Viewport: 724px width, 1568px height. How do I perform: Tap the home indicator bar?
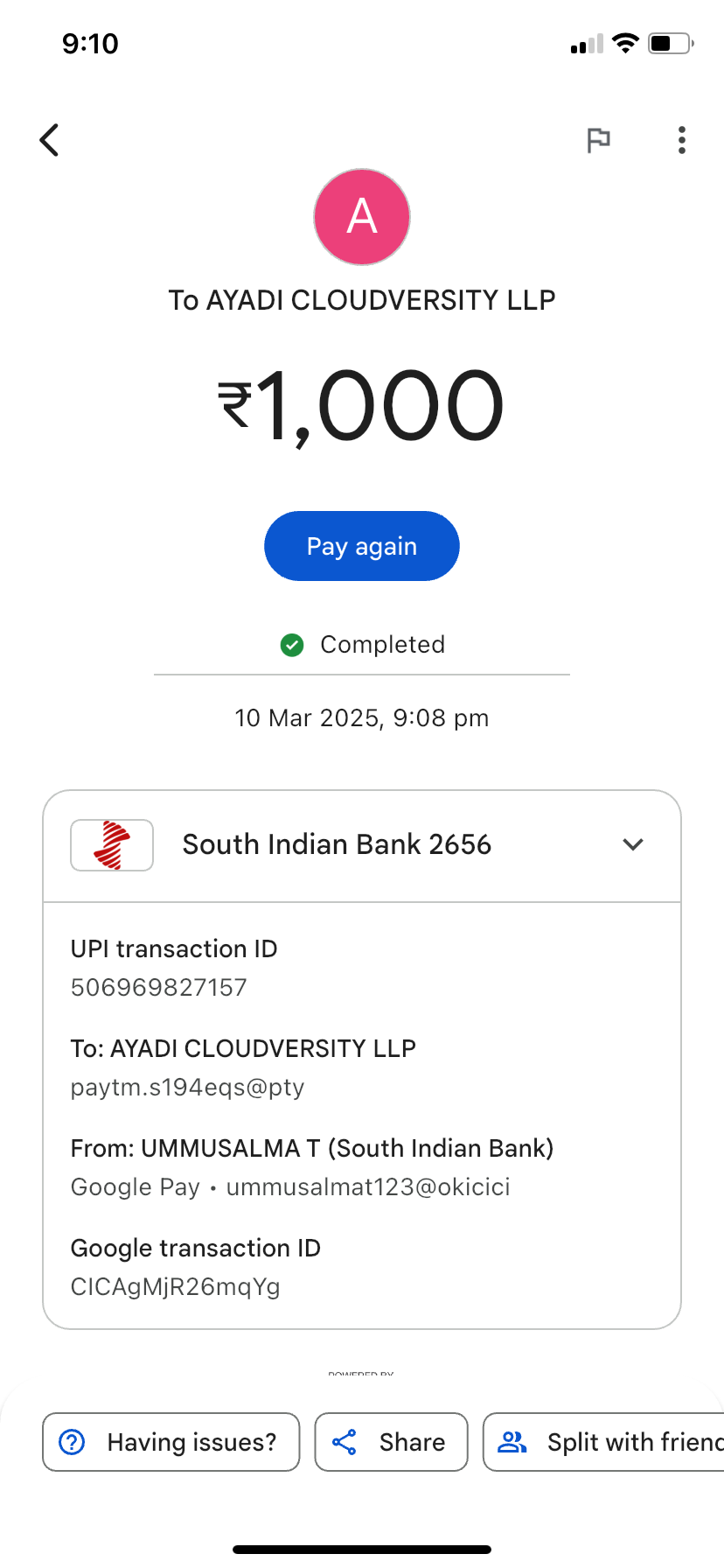click(362, 1550)
